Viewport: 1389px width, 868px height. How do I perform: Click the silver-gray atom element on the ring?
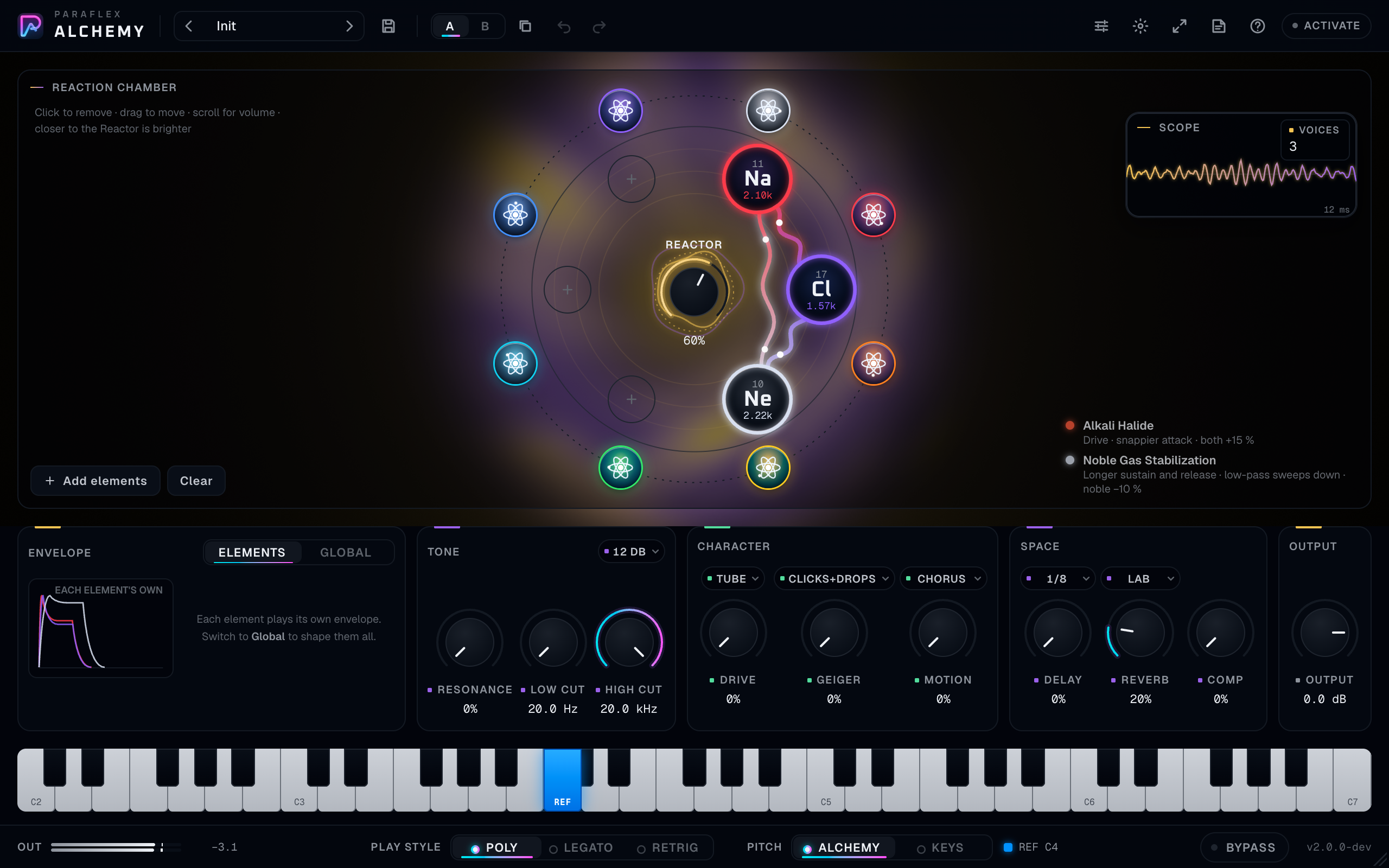coord(768,111)
